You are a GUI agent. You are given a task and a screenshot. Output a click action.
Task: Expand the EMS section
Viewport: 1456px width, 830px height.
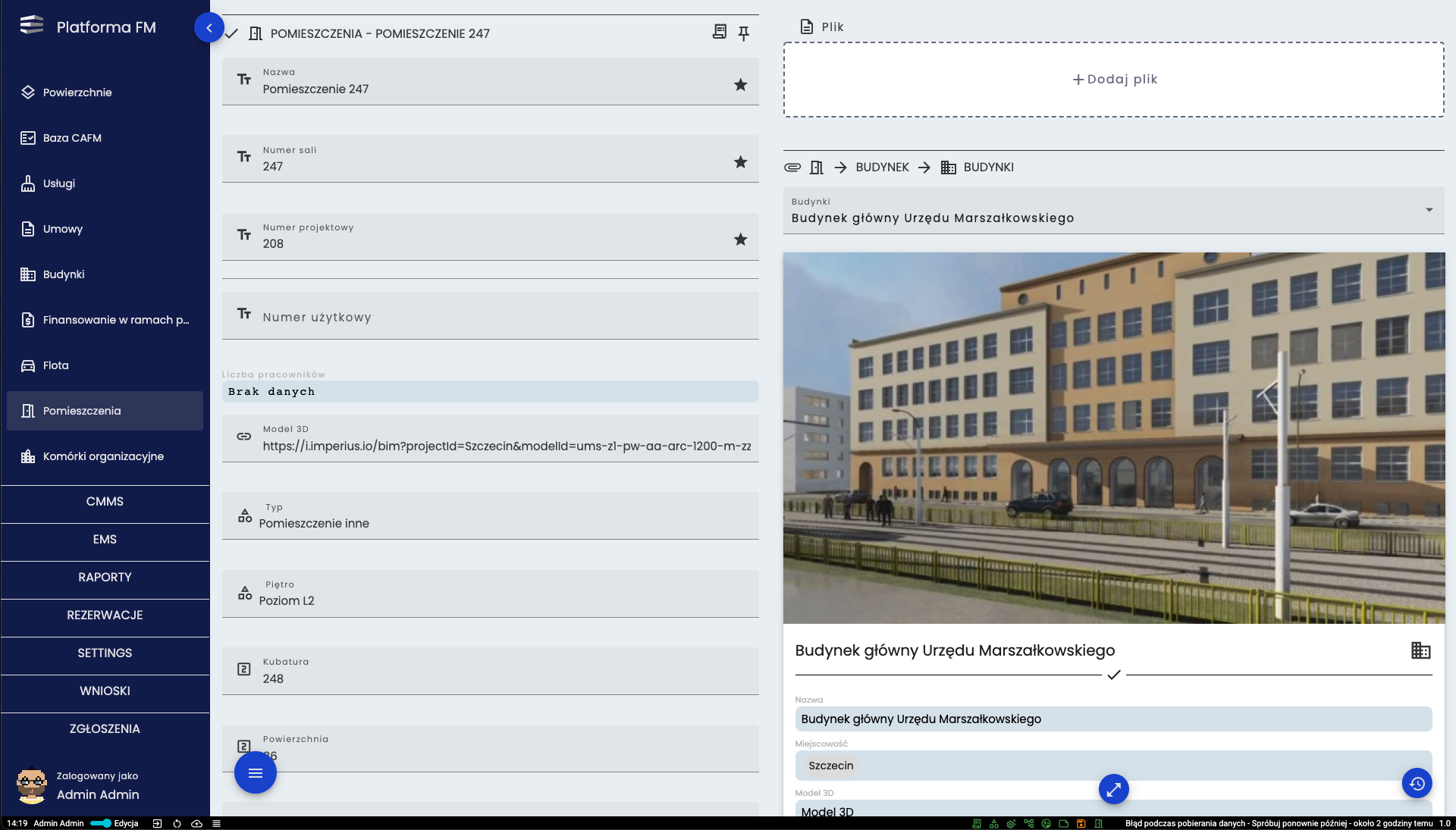[105, 540]
